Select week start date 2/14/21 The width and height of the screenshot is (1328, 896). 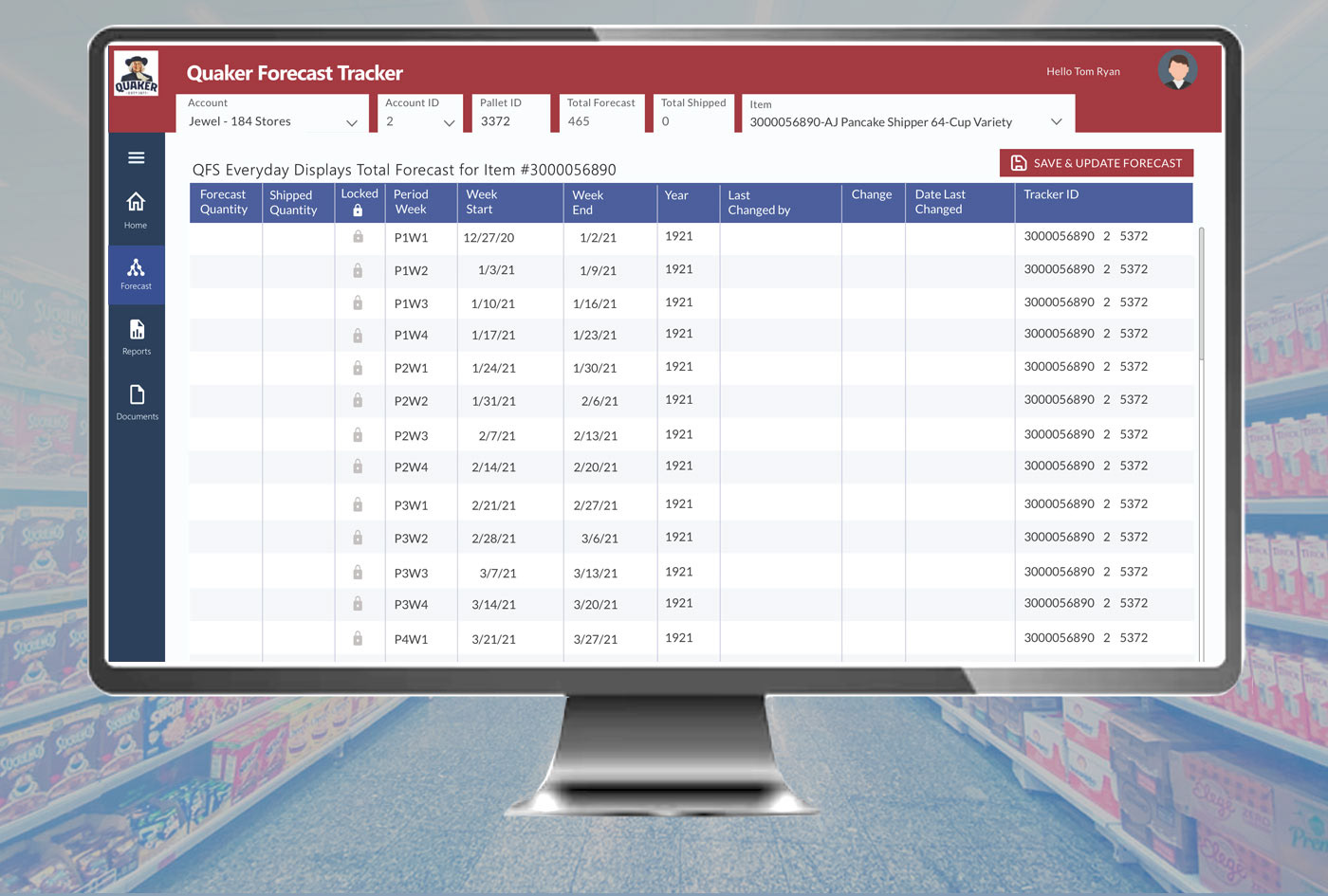(493, 467)
